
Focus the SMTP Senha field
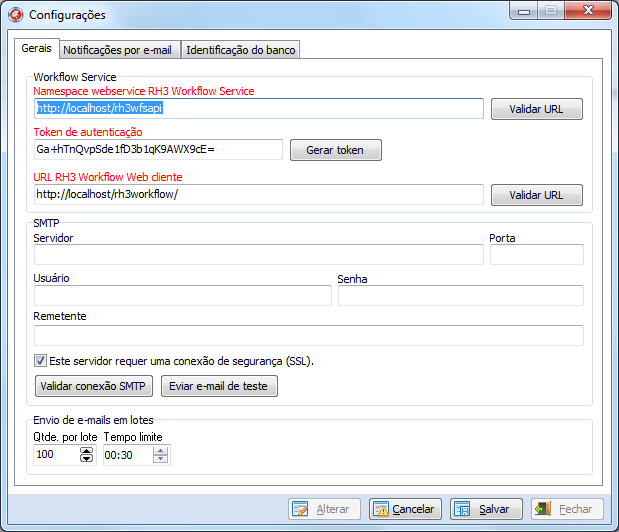click(x=460, y=295)
